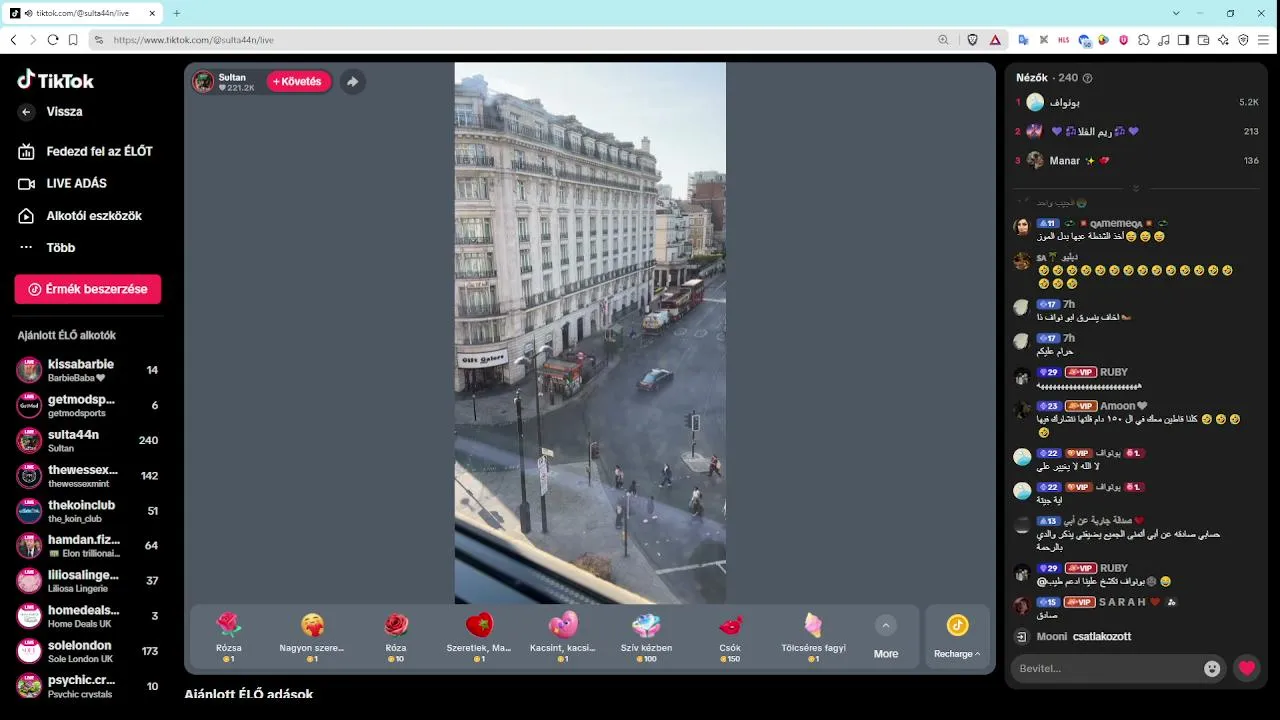Expand the top viewers list chevron
Screen dimensions: 1280x720
tap(1136, 188)
